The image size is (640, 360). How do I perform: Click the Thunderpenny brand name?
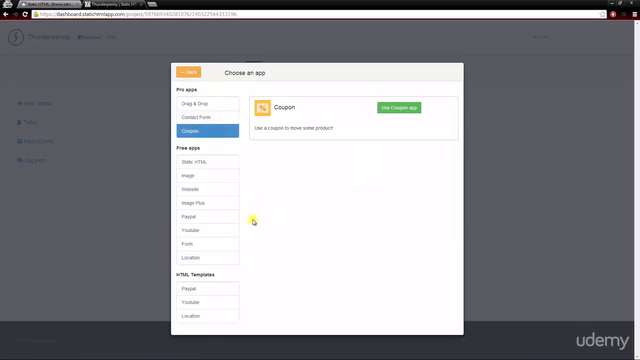coord(49,37)
